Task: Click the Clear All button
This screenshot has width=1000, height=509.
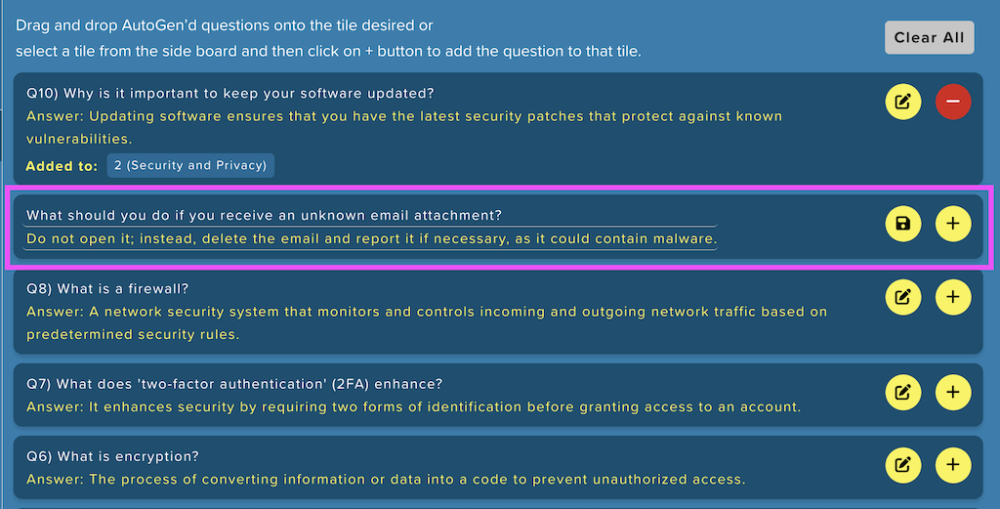Action: tap(929, 38)
